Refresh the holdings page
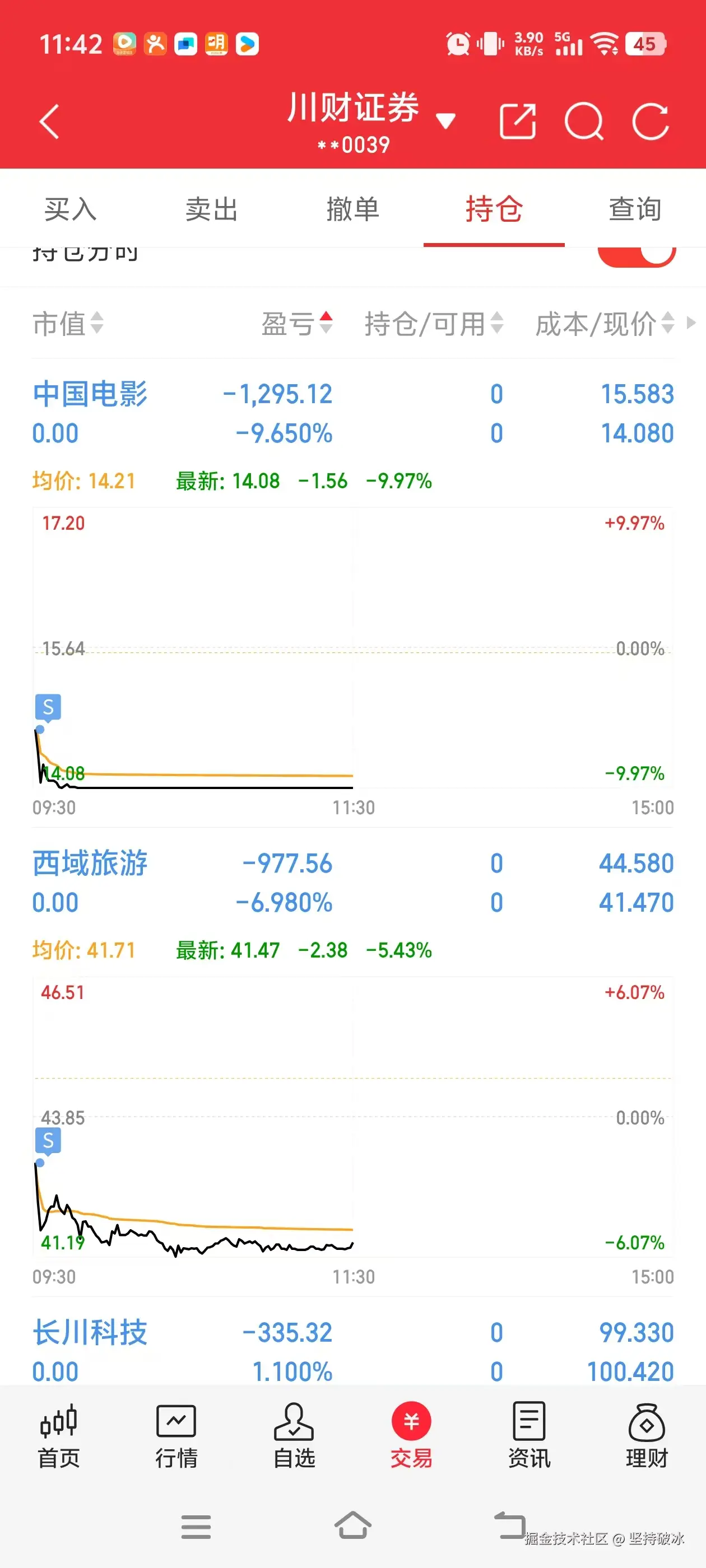 (651, 122)
